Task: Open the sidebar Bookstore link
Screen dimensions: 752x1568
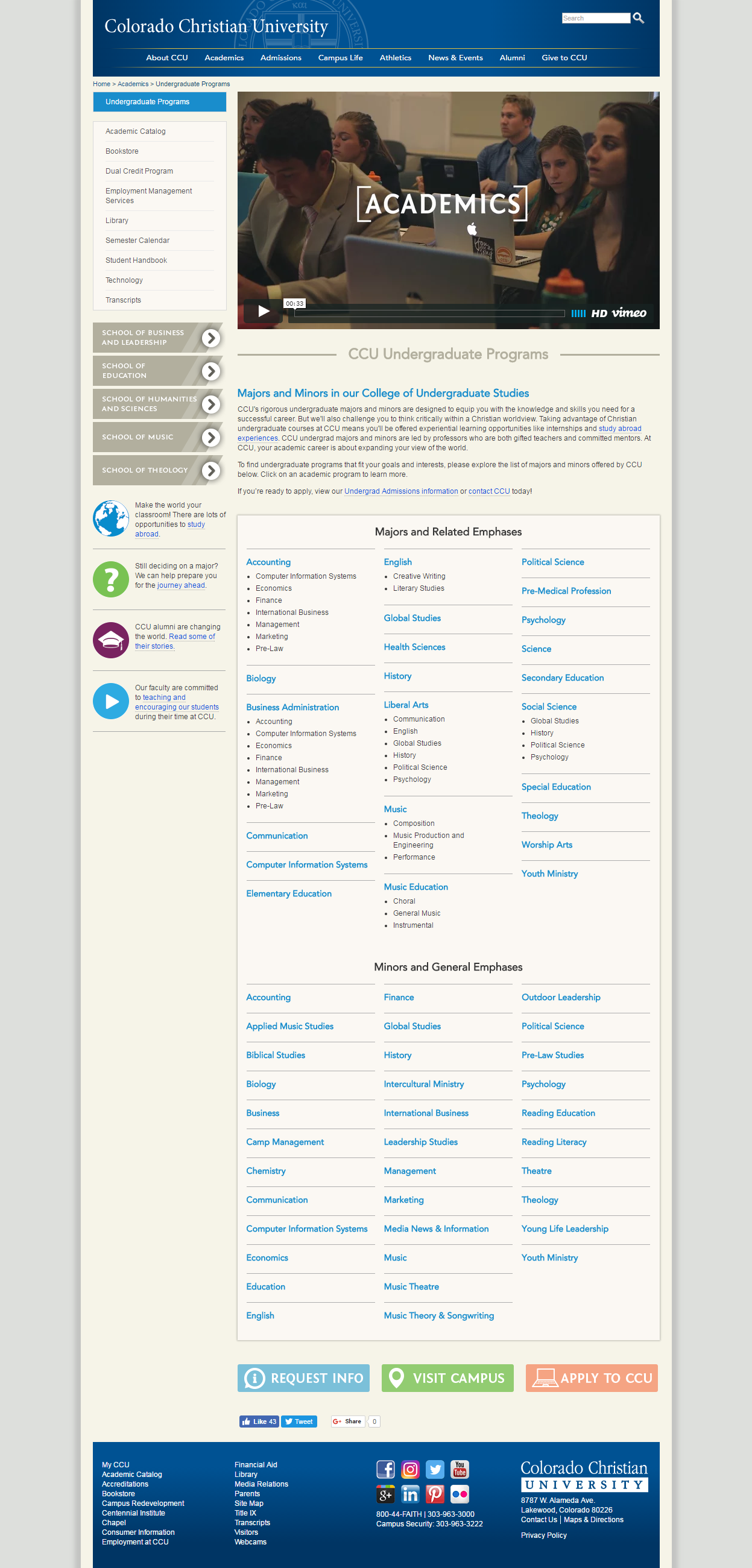Action: pyautogui.click(x=122, y=151)
